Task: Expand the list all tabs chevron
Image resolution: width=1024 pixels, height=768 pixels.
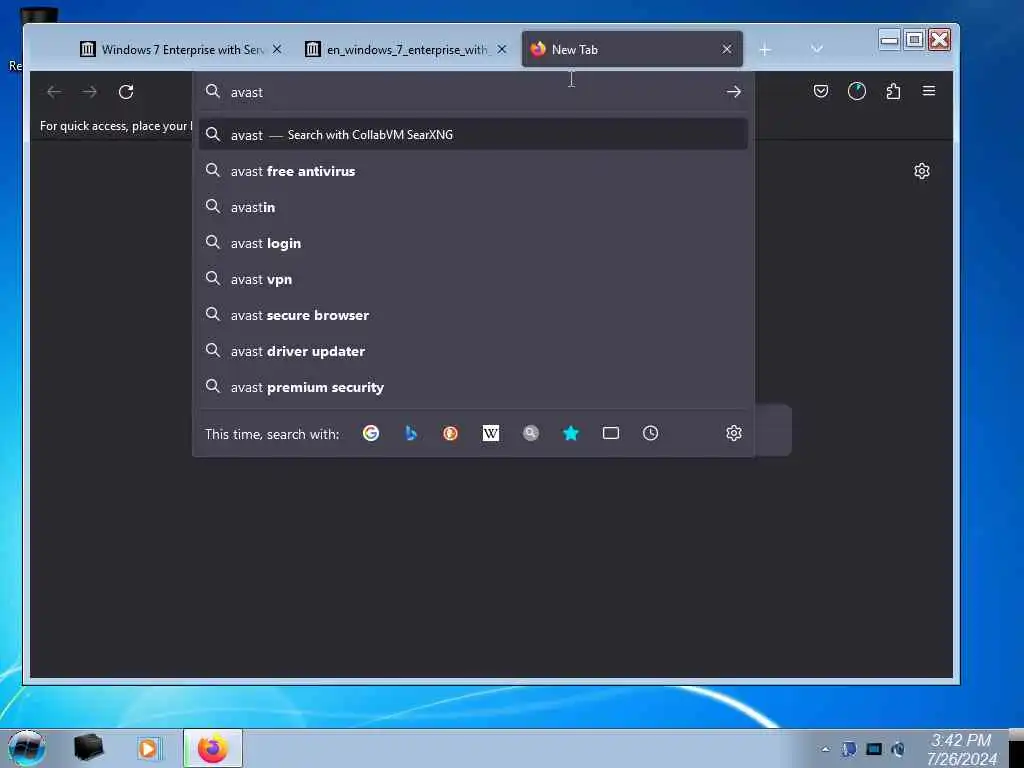Action: pos(816,49)
